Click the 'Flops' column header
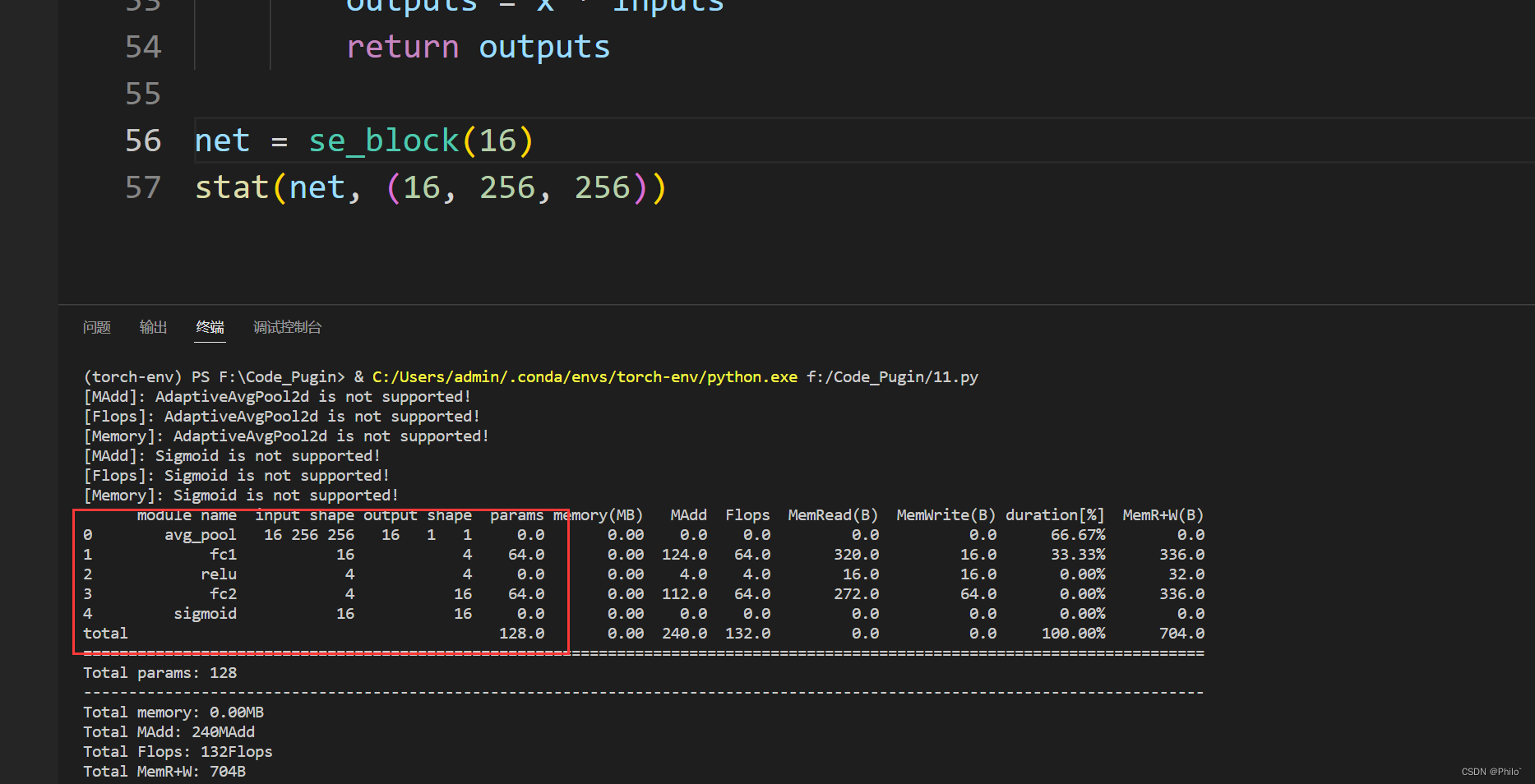Screen dimensions: 1535x784 point(747,515)
